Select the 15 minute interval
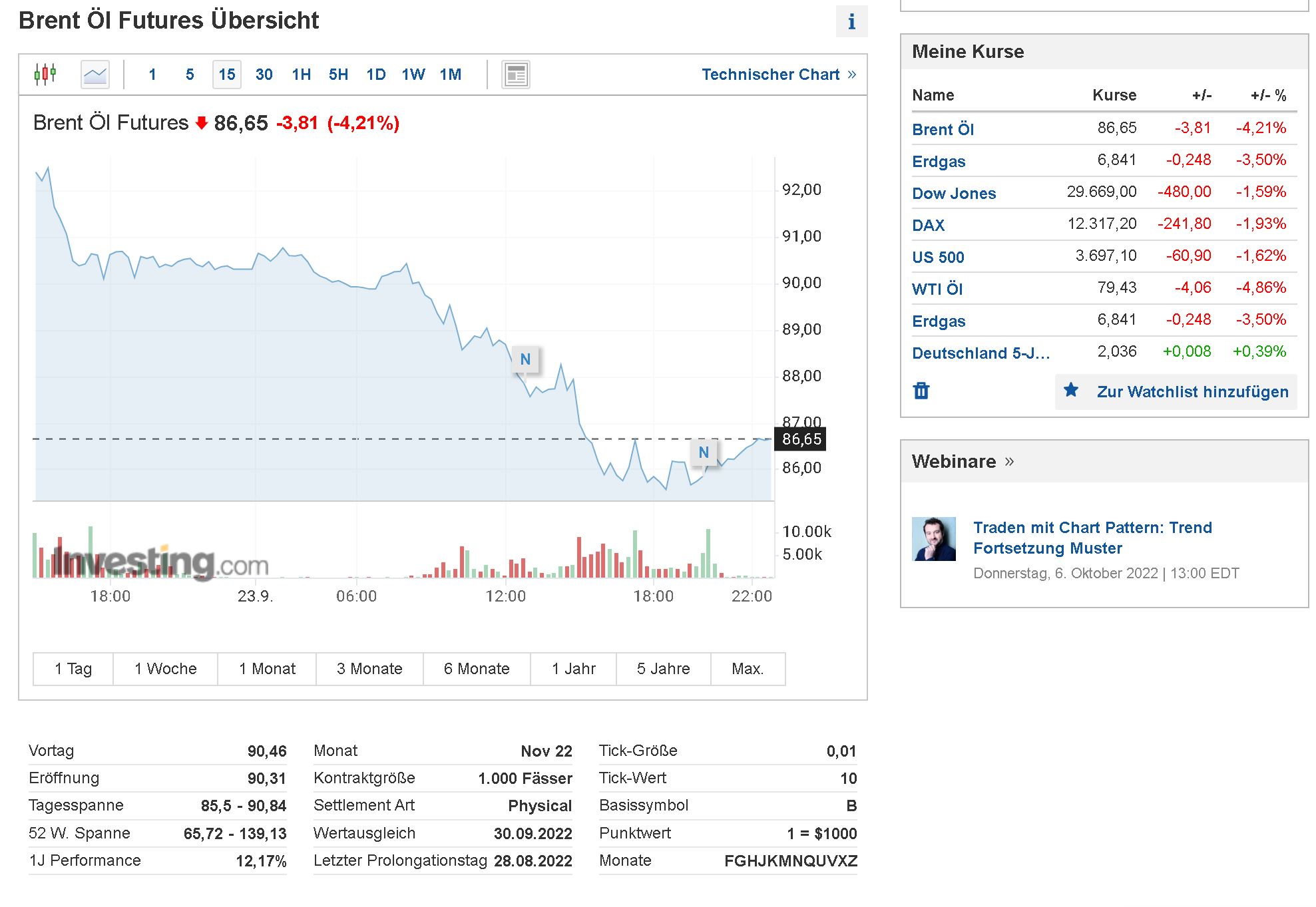This screenshot has width=1316, height=907. click(227, 75)
